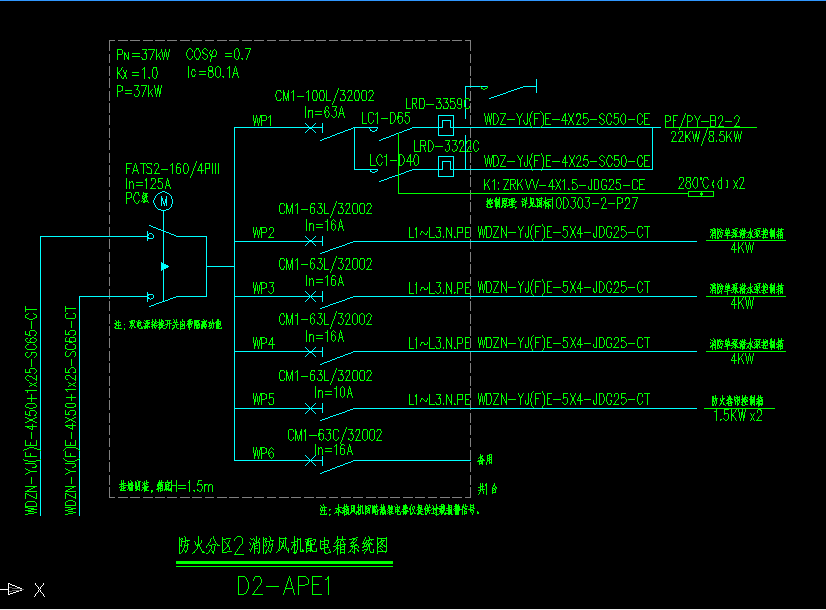
Task: Pick the WP1 circuit breaker cross symbol
Action: coord(311,127)
